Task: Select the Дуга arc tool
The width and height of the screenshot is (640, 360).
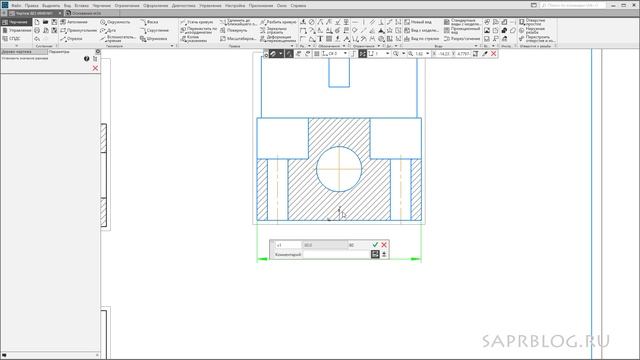Action: pos(109,30)
